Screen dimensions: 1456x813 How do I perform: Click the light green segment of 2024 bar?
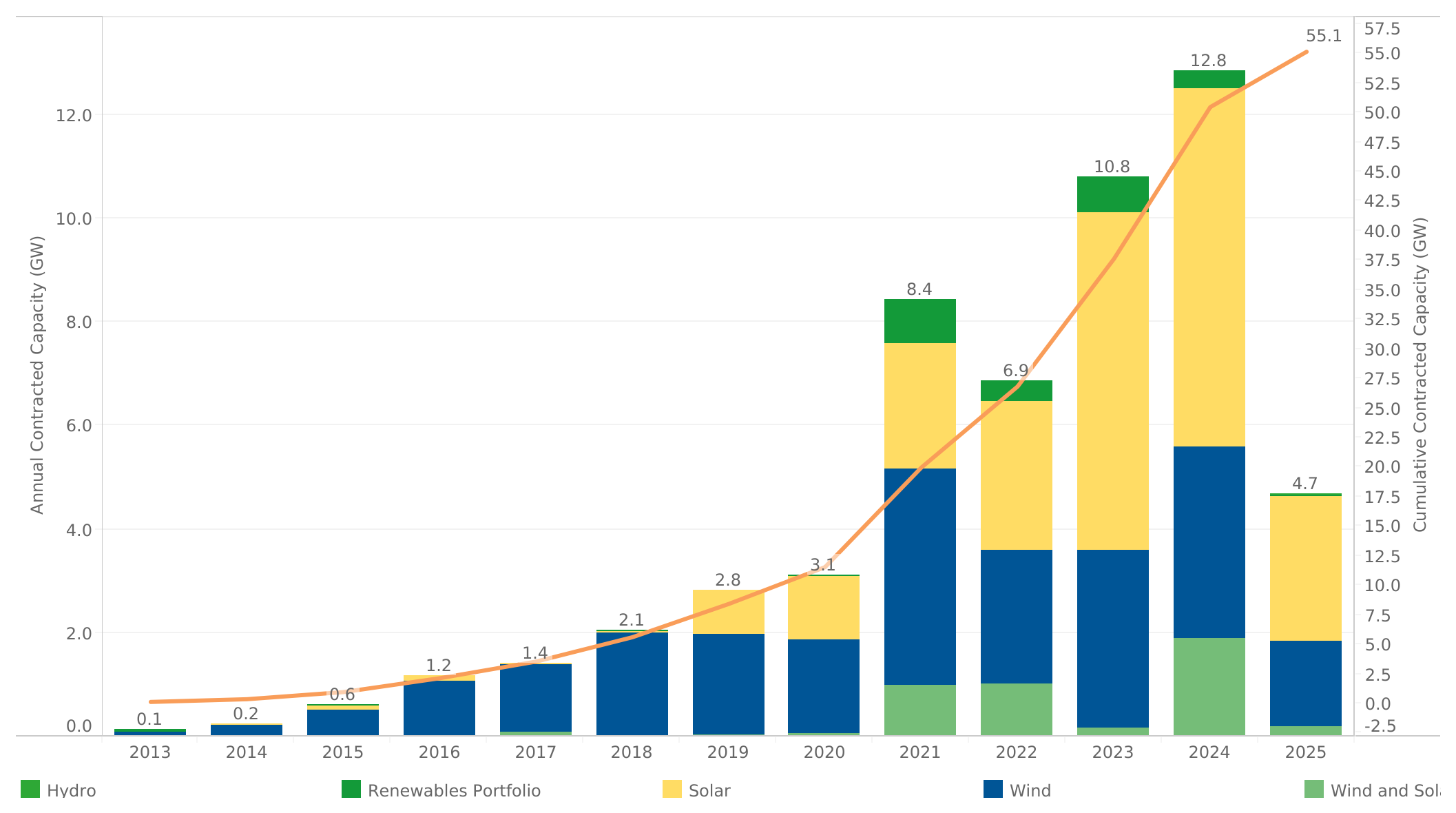(1209, 686)
